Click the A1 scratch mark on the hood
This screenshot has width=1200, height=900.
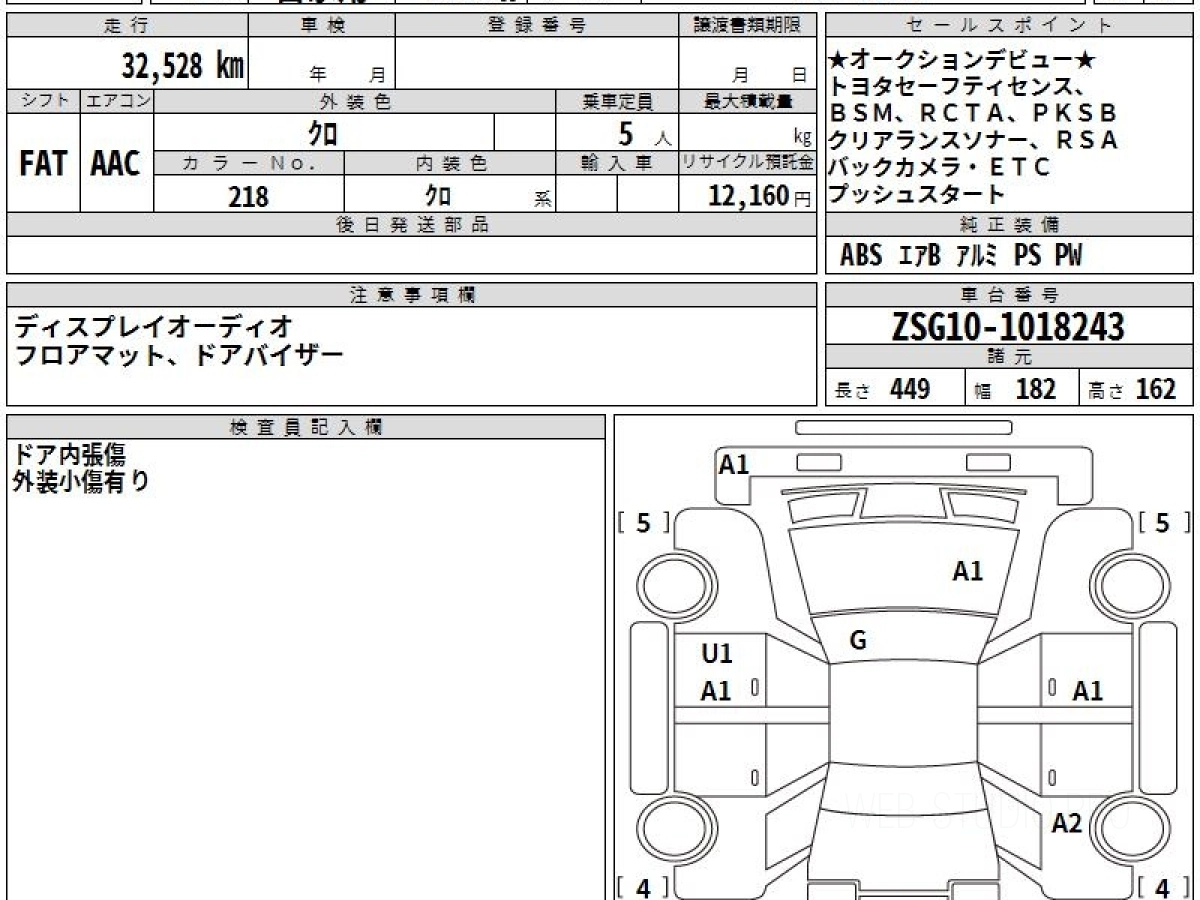pos(967,572)
